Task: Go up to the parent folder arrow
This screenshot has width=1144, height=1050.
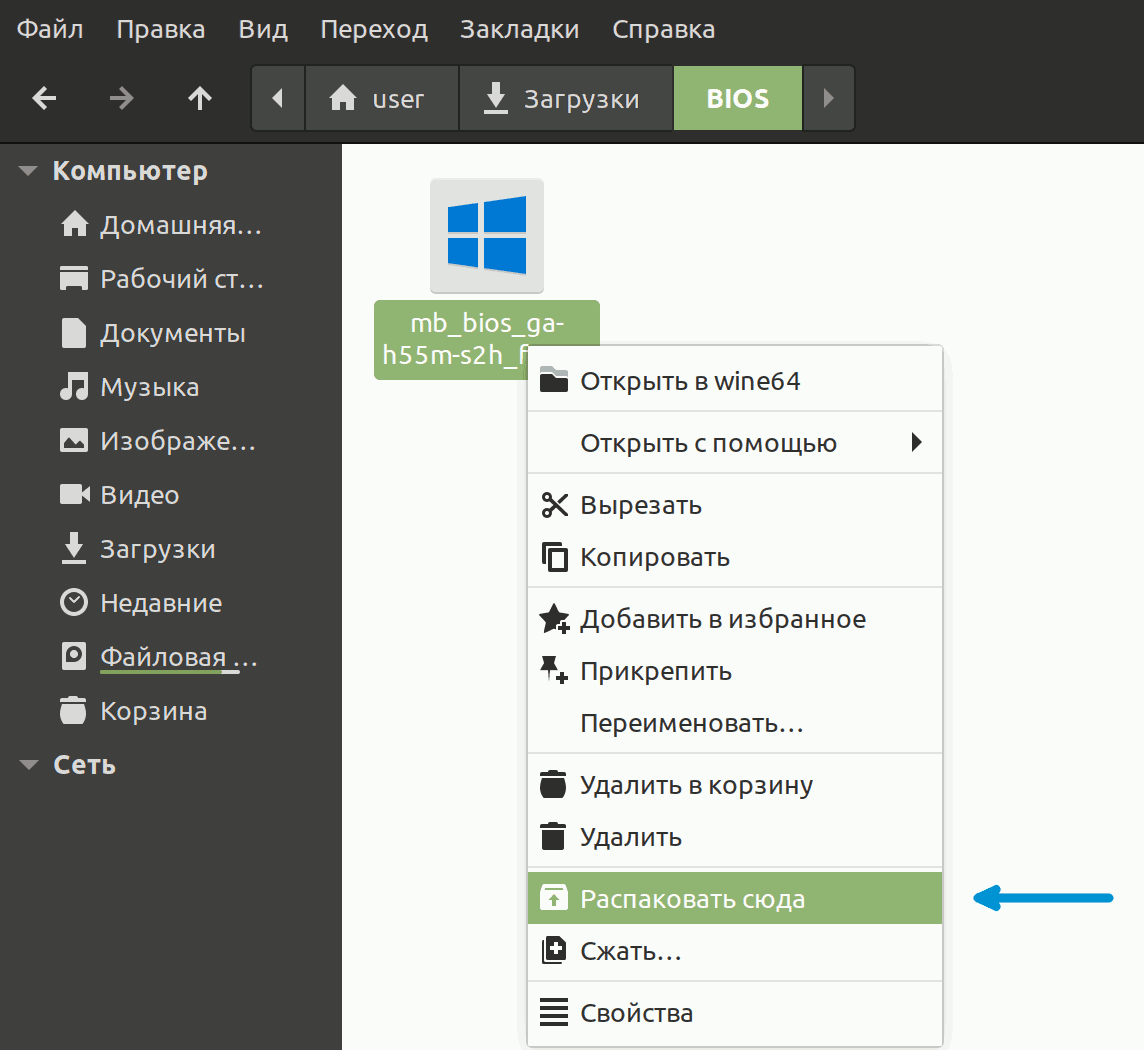Action: pyautogui.click(x=200, y=98)
